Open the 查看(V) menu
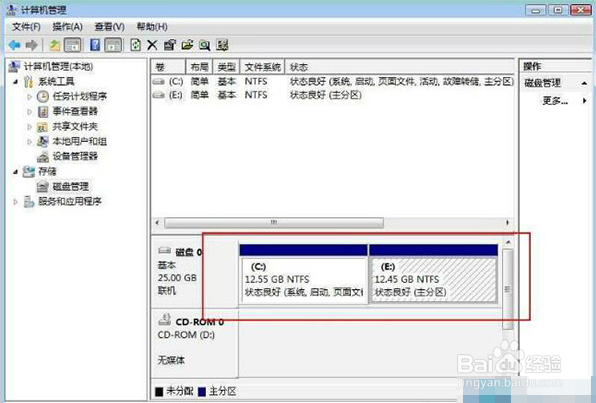 [109, 27]
